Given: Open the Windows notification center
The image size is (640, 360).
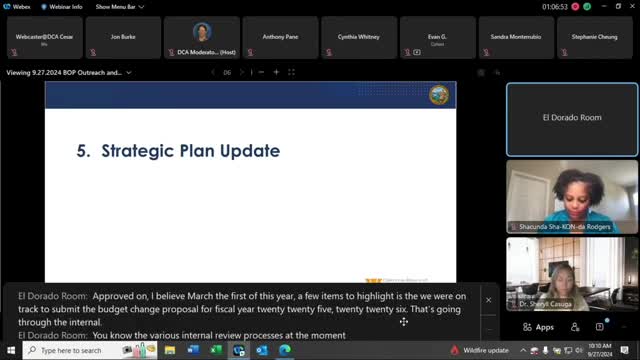Looking at the screenshot, I should coord(624,350).
